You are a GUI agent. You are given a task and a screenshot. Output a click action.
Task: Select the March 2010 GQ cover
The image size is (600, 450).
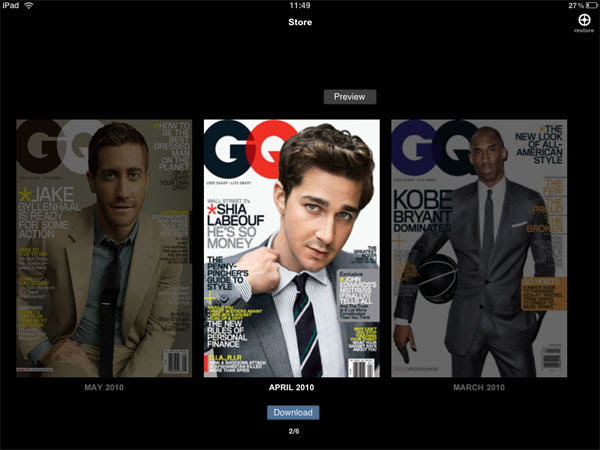479,248
